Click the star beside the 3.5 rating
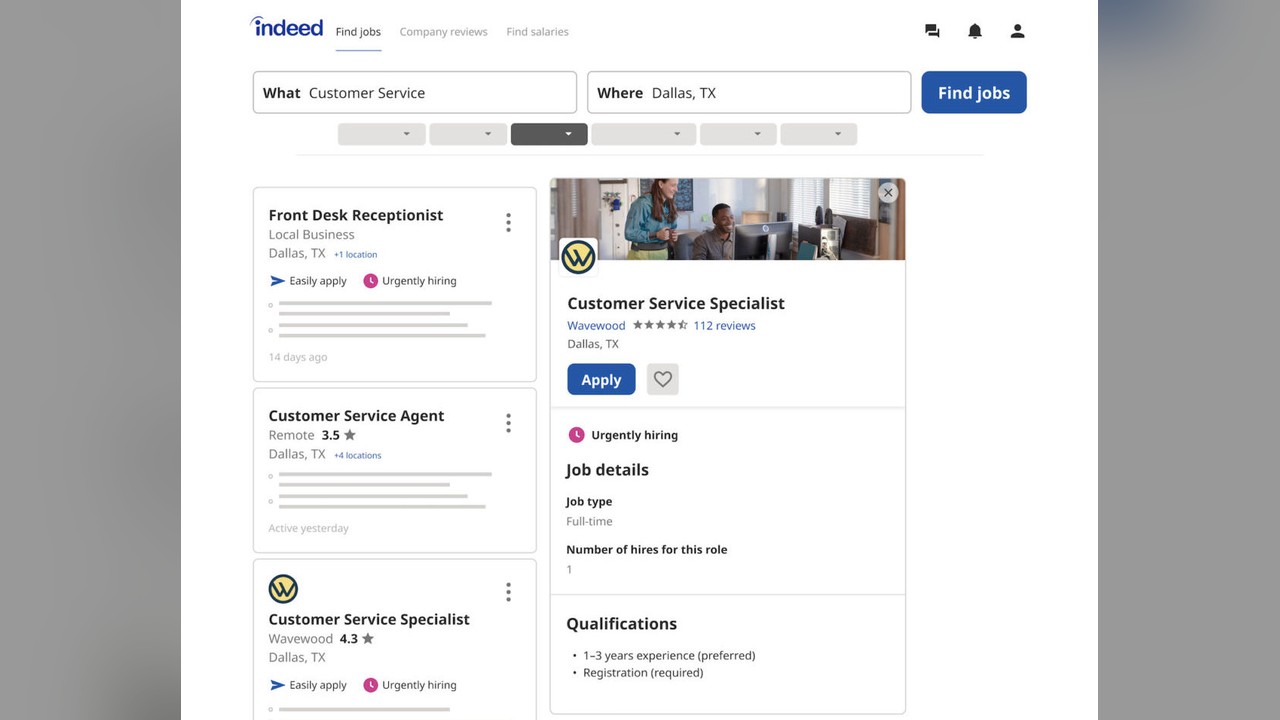The height and width of the screenshot is (720, 1280). (x=349, y=435)
